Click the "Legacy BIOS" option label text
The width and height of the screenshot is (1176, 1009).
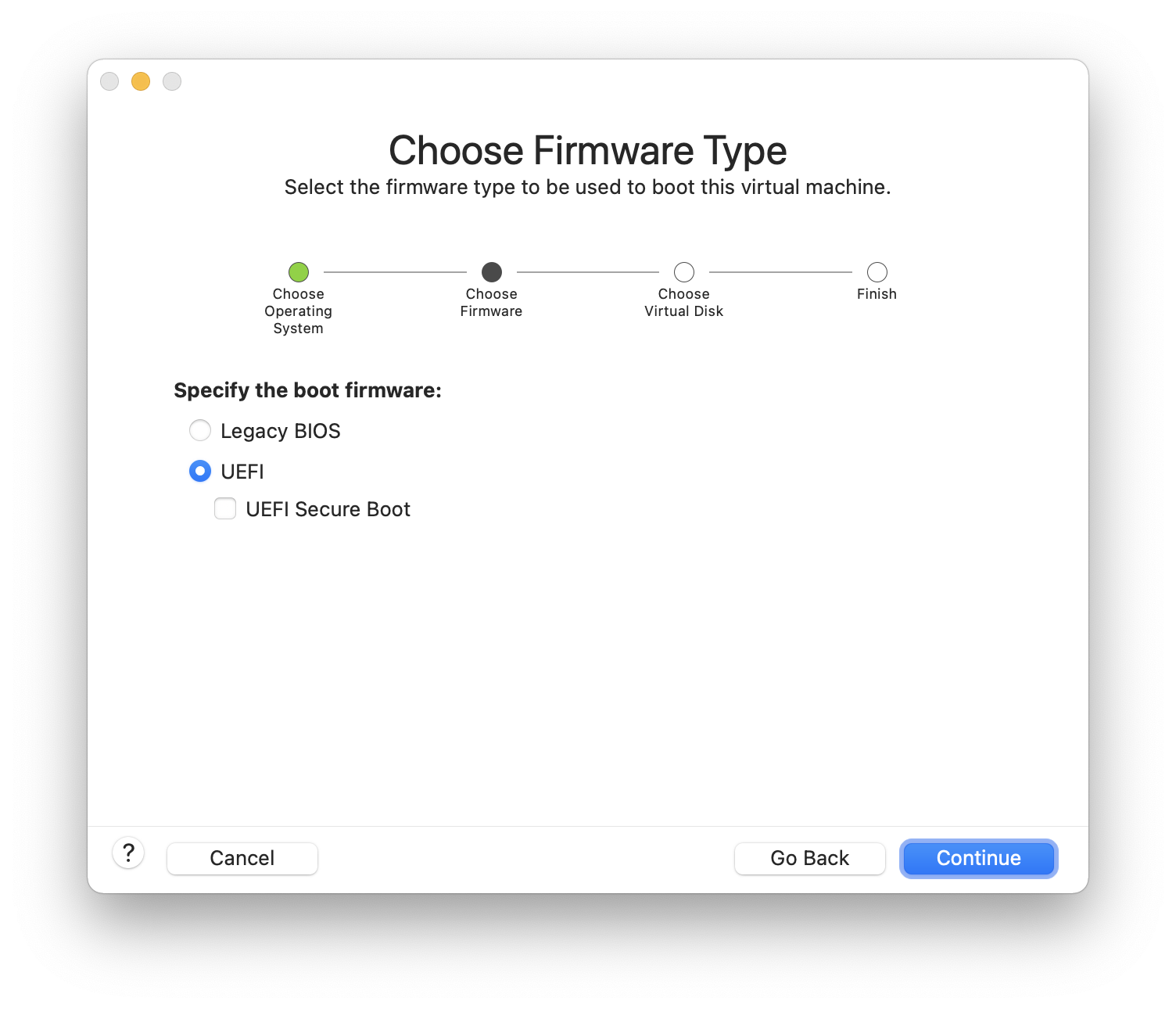coord(280,431)
